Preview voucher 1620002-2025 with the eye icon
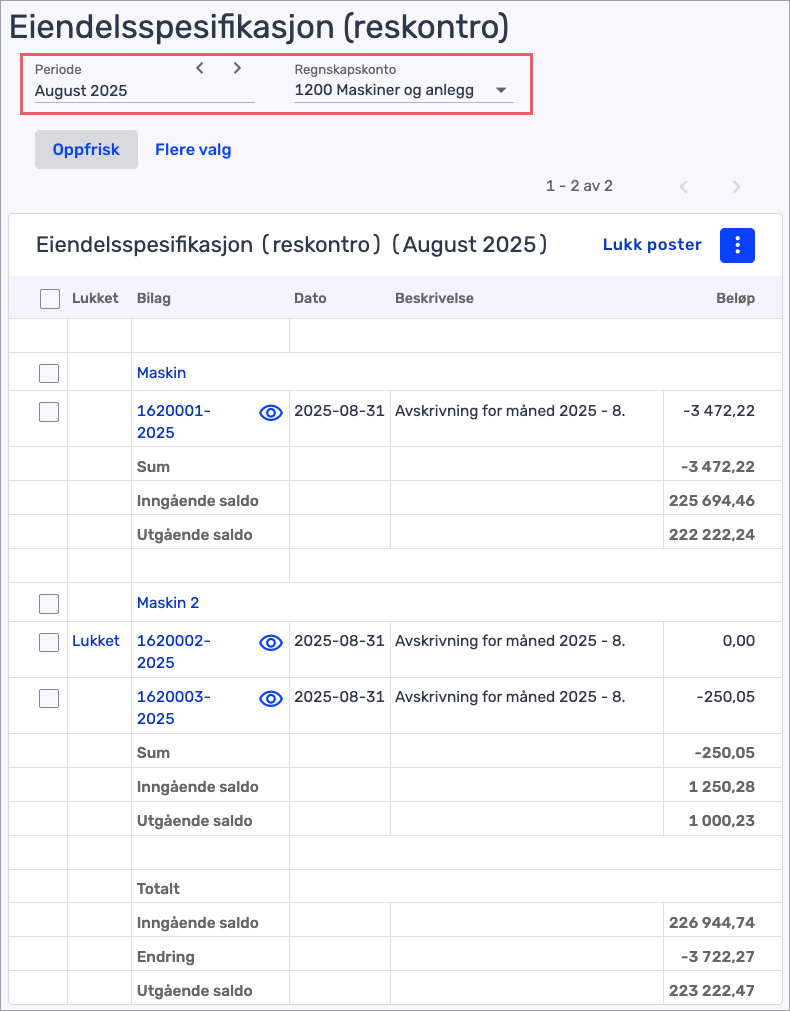This screenshot has width=790, height=1011. pyautogui.click(x=271, y=642)
